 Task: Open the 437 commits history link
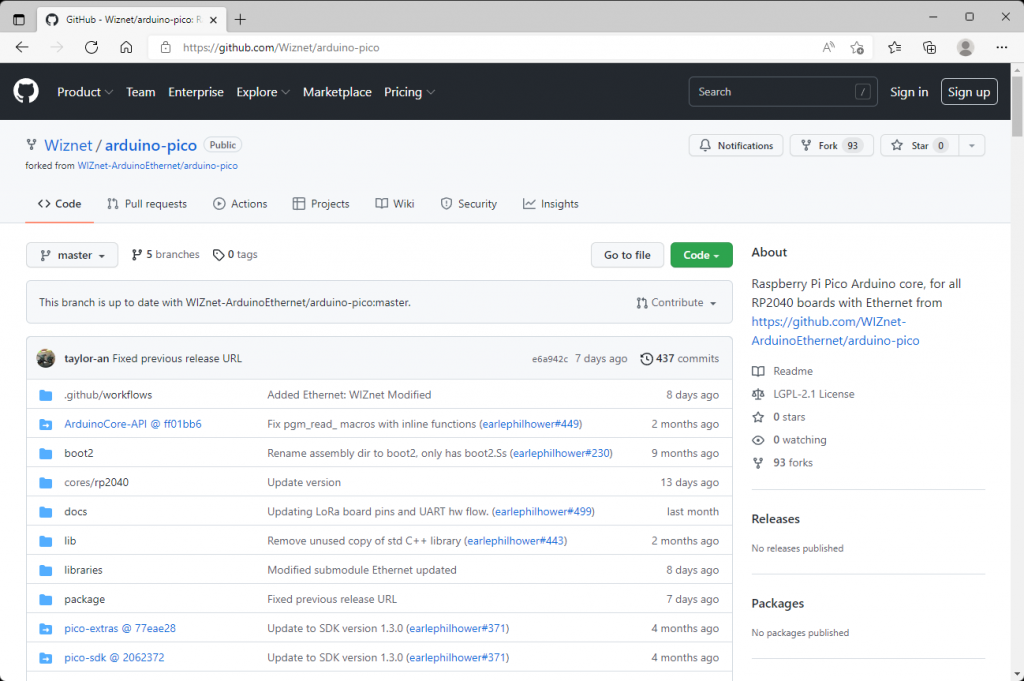680,358
